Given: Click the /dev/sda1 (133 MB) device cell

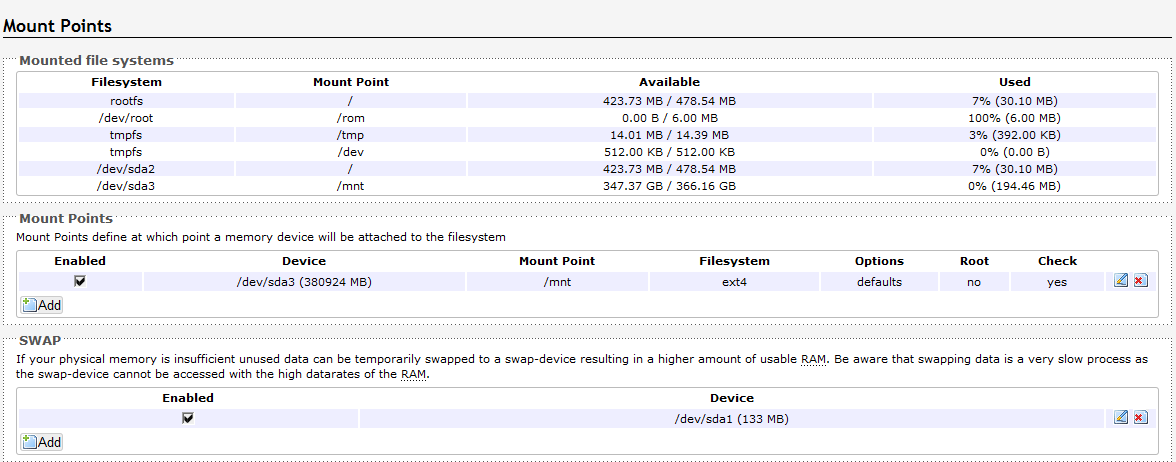Looking at the screenshot, I should 731,418.
